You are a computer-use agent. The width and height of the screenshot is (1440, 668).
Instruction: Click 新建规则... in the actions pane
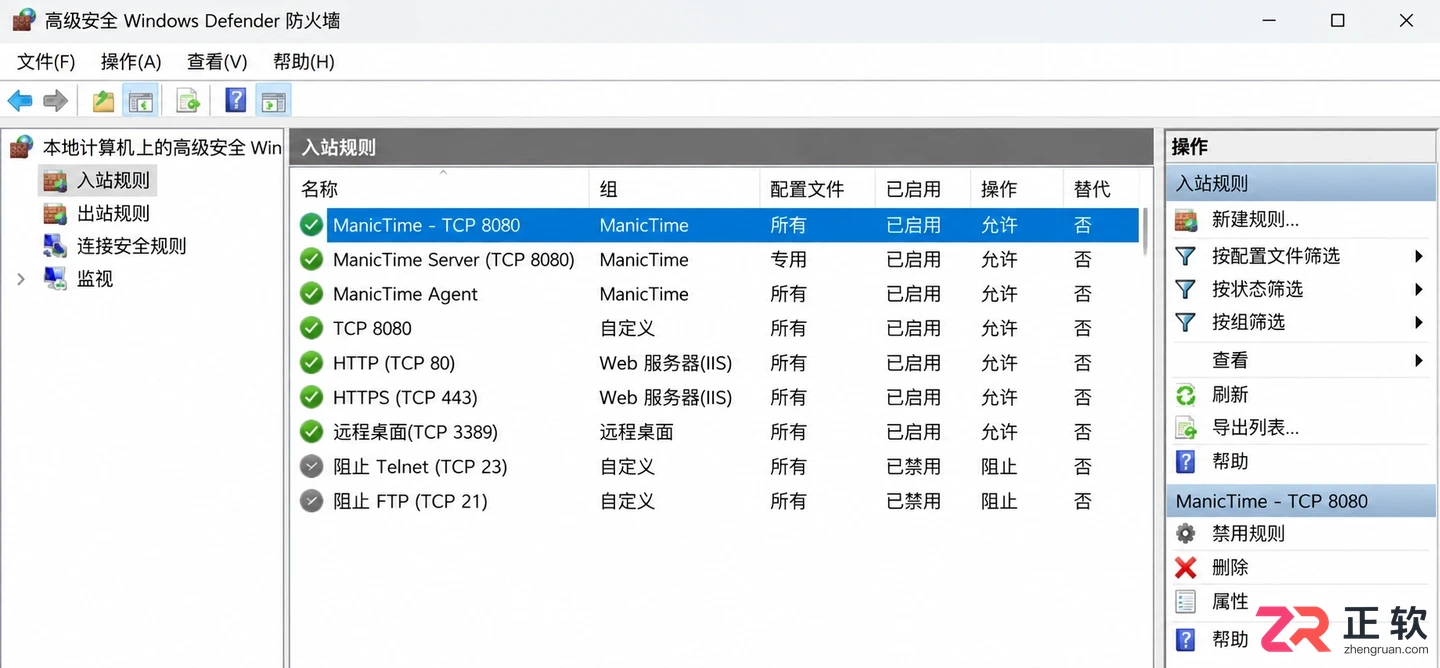click(x=1255, y=220)
